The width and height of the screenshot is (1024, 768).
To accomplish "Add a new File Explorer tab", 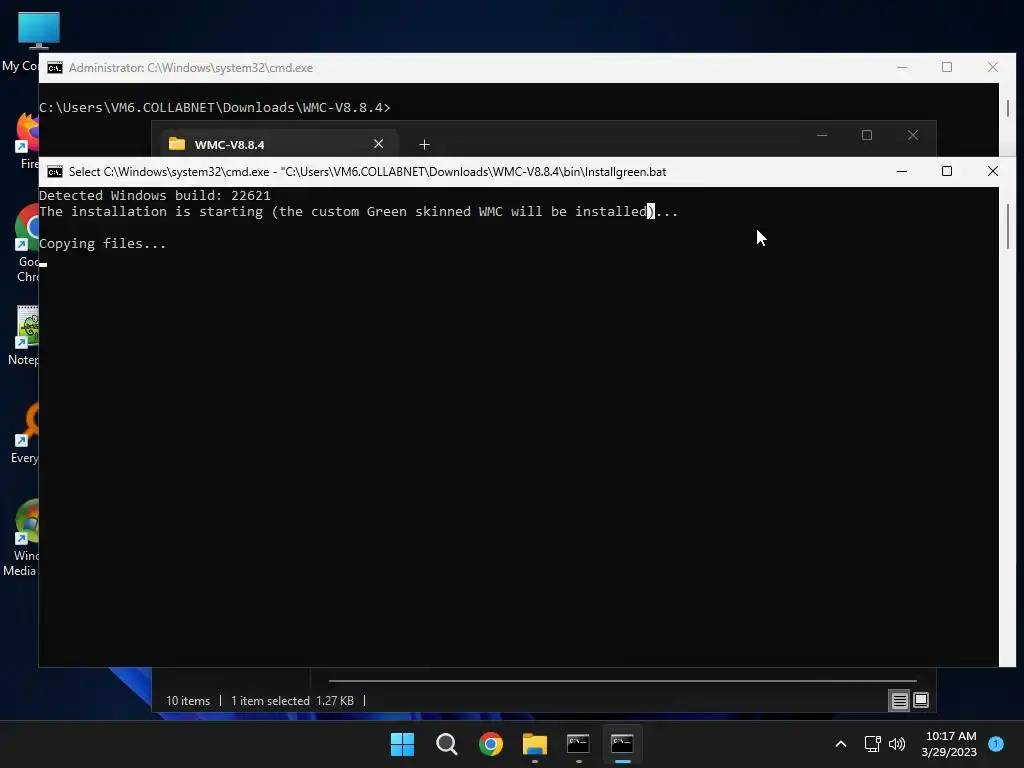I will [x=424, y=144].
